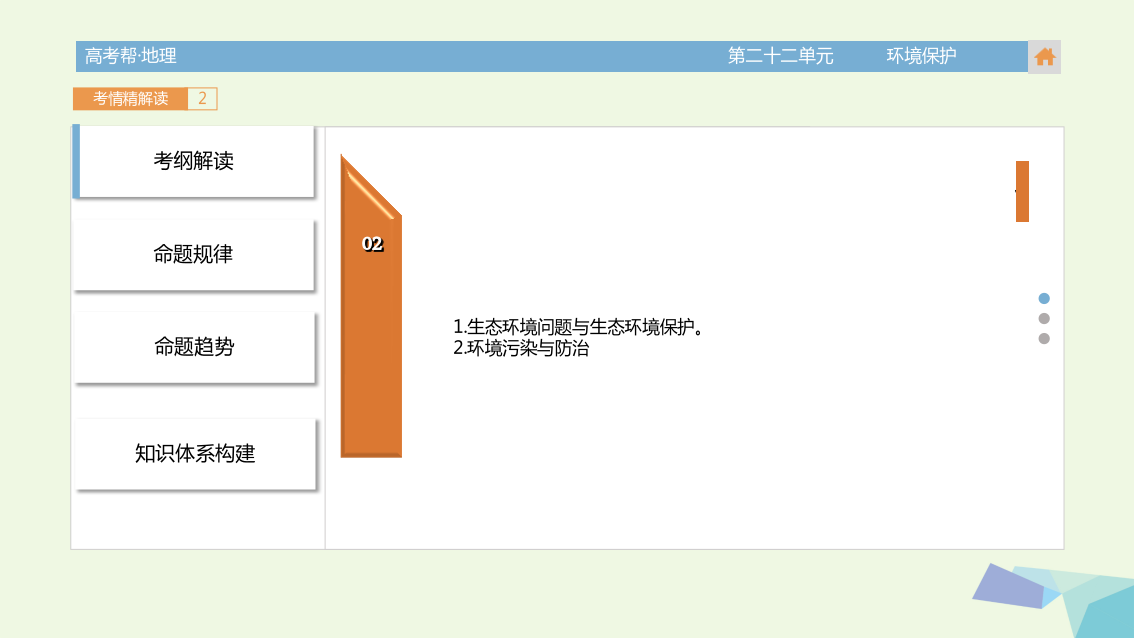Click the orange 02 arrow banner
This screenshot has height=638, width=1134.
pyautogui.click(x=371, y=306)
